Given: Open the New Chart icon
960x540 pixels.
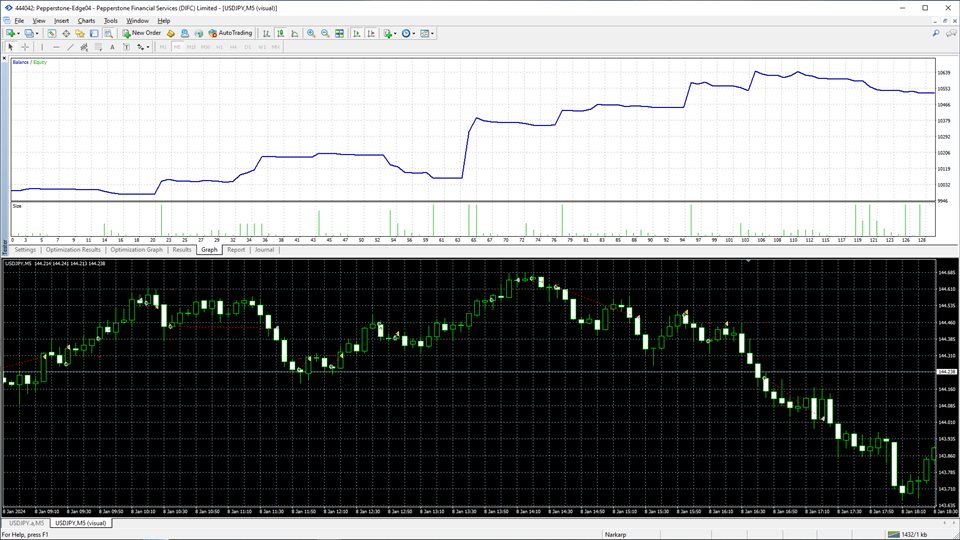Looking at the screenshot, I should pos(10,33).
